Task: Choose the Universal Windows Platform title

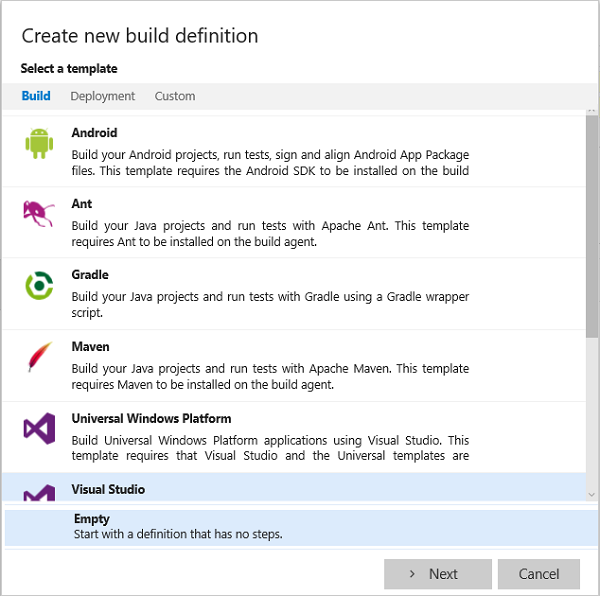Action: tap(151, 419)
